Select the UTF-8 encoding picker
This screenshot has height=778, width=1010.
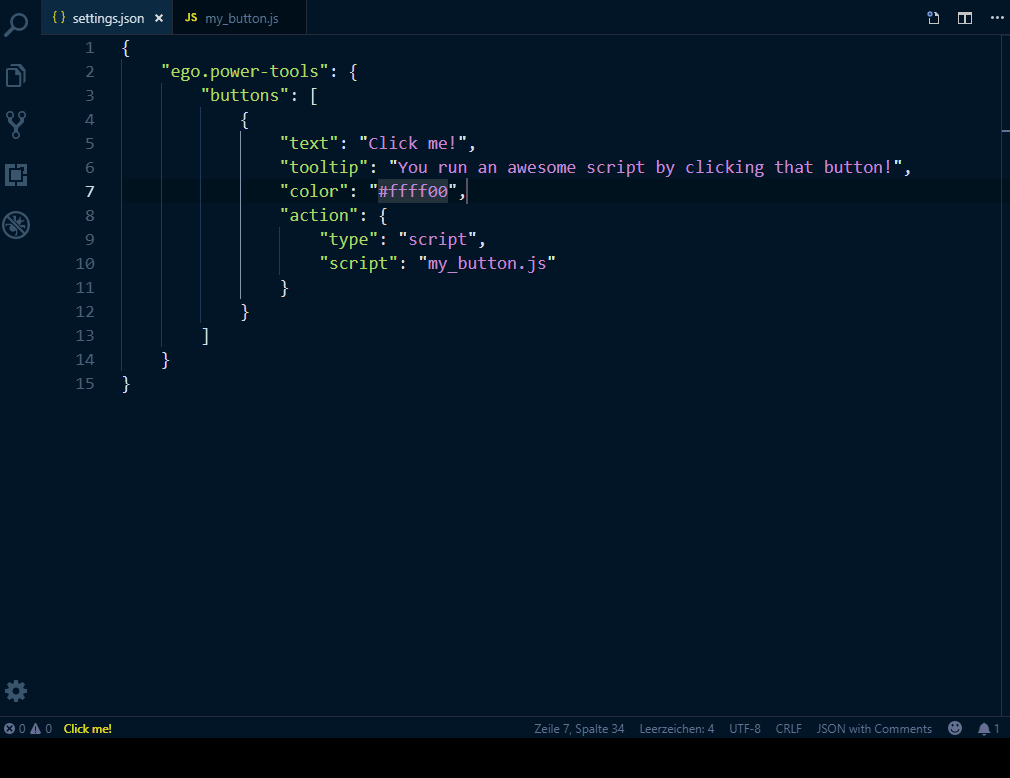pos(745,729)
